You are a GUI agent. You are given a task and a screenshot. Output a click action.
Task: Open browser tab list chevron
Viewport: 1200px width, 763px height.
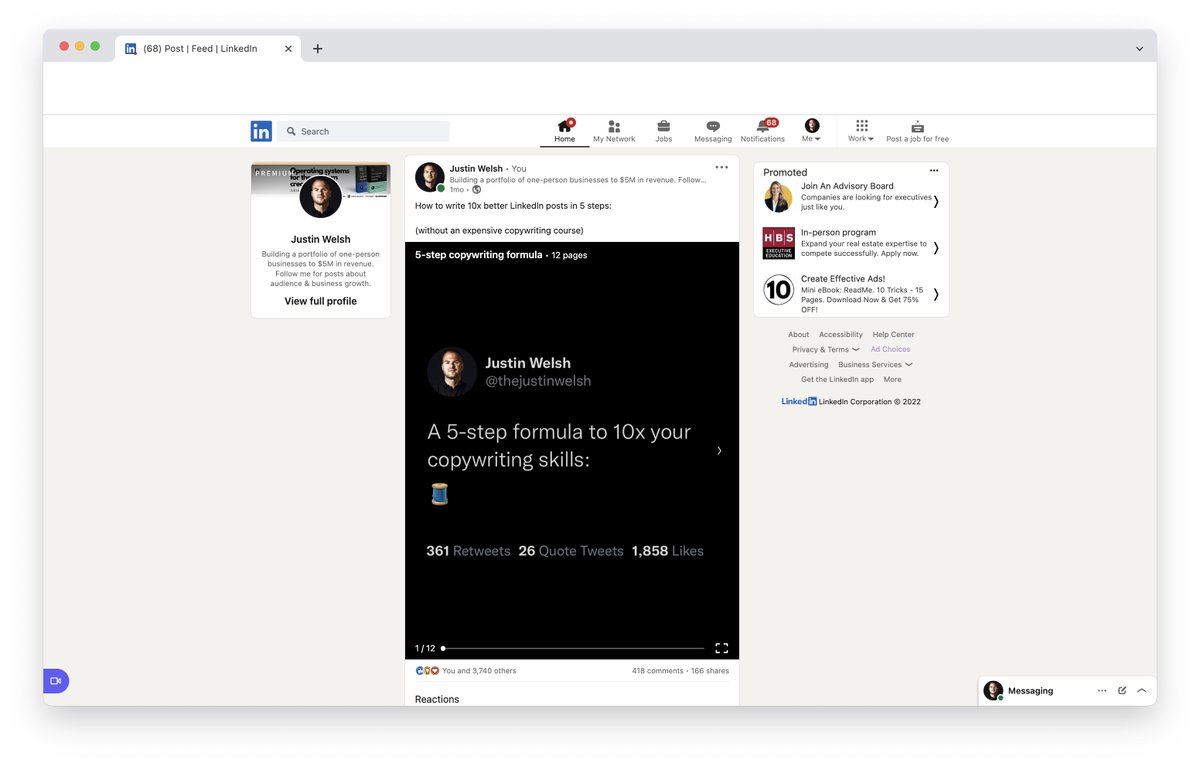click(1139, 48)
